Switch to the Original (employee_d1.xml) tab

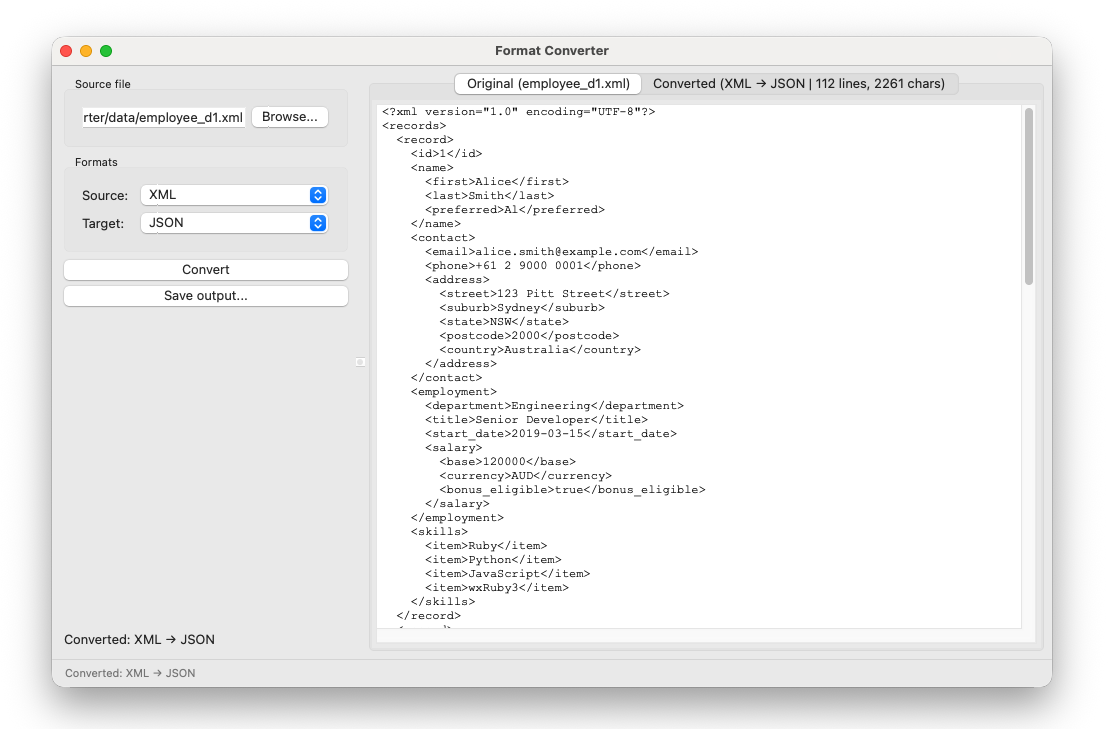pos(548,84)
